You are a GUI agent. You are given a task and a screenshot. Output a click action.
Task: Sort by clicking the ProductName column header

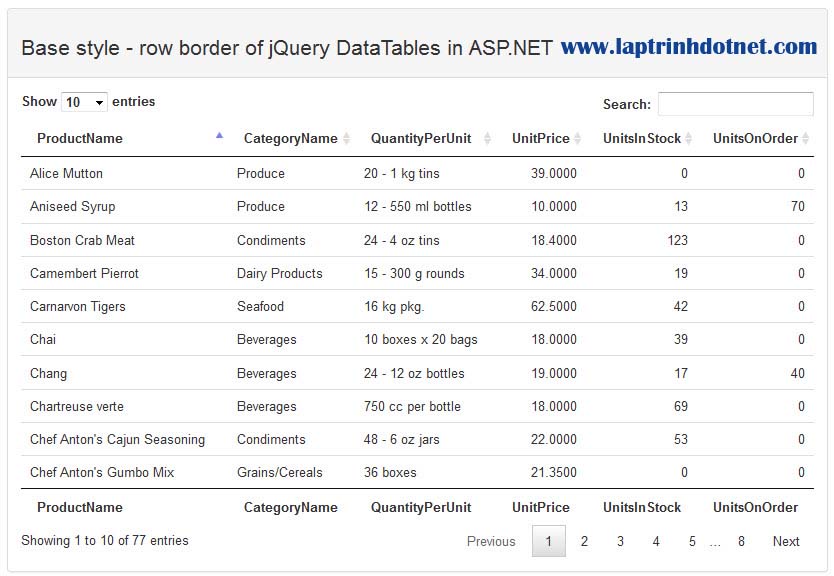point(80,138)
